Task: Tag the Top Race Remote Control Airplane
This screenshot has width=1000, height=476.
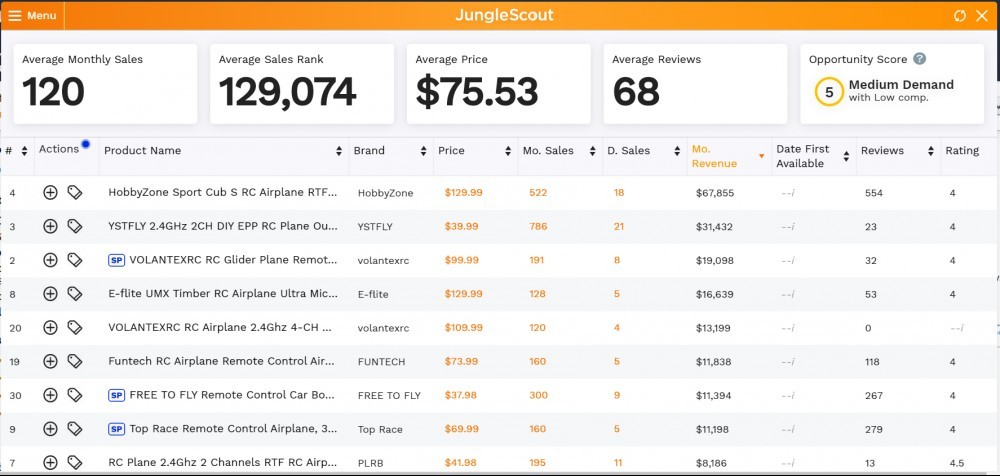Action: (75, 429)
